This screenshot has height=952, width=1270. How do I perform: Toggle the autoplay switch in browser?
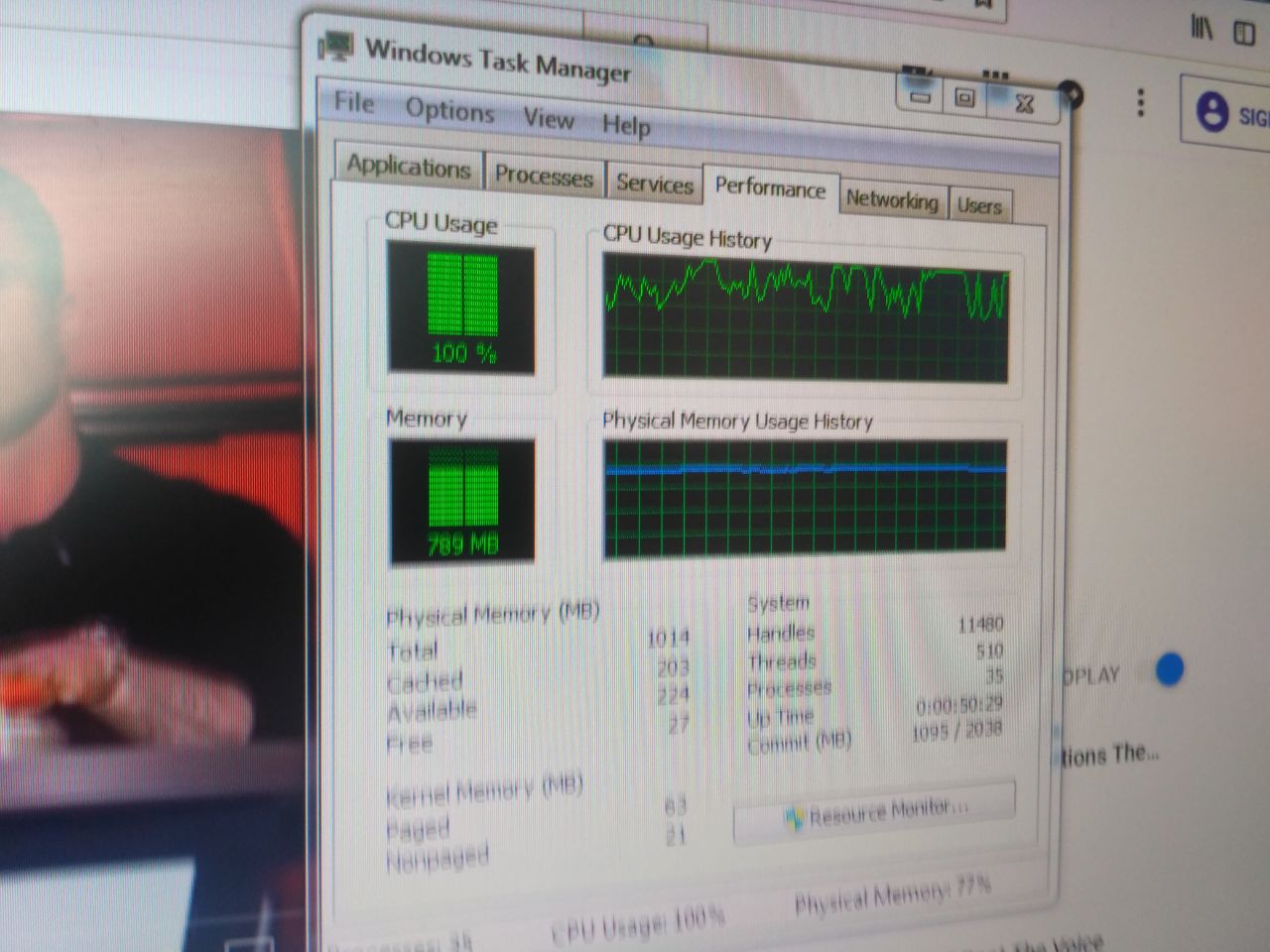coord(1170,669)
